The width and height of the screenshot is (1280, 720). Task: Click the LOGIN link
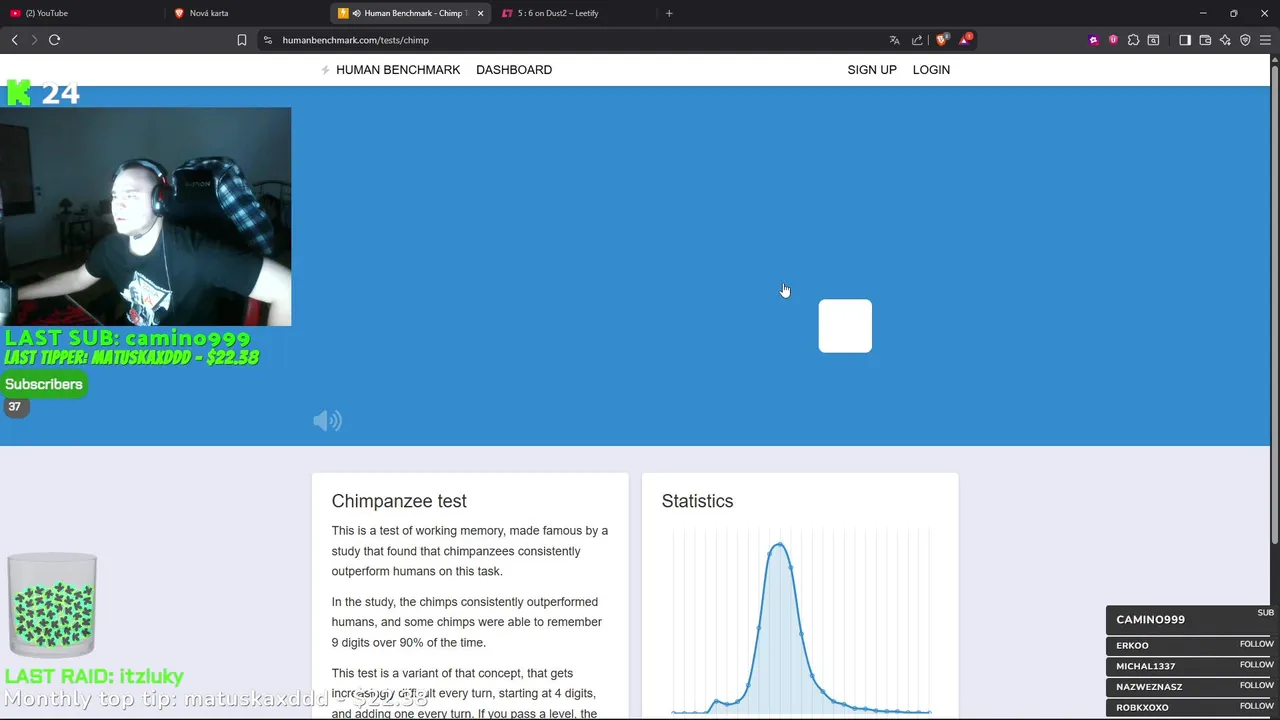coord(931,70)
